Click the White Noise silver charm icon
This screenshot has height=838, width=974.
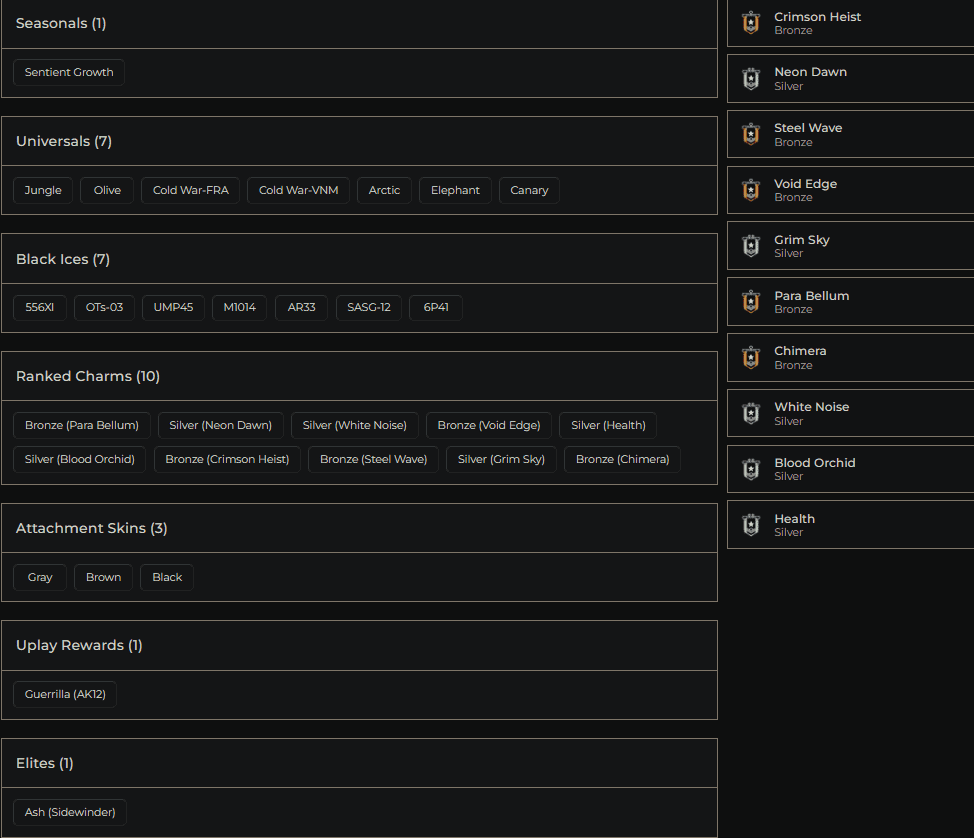coord(751,413)
